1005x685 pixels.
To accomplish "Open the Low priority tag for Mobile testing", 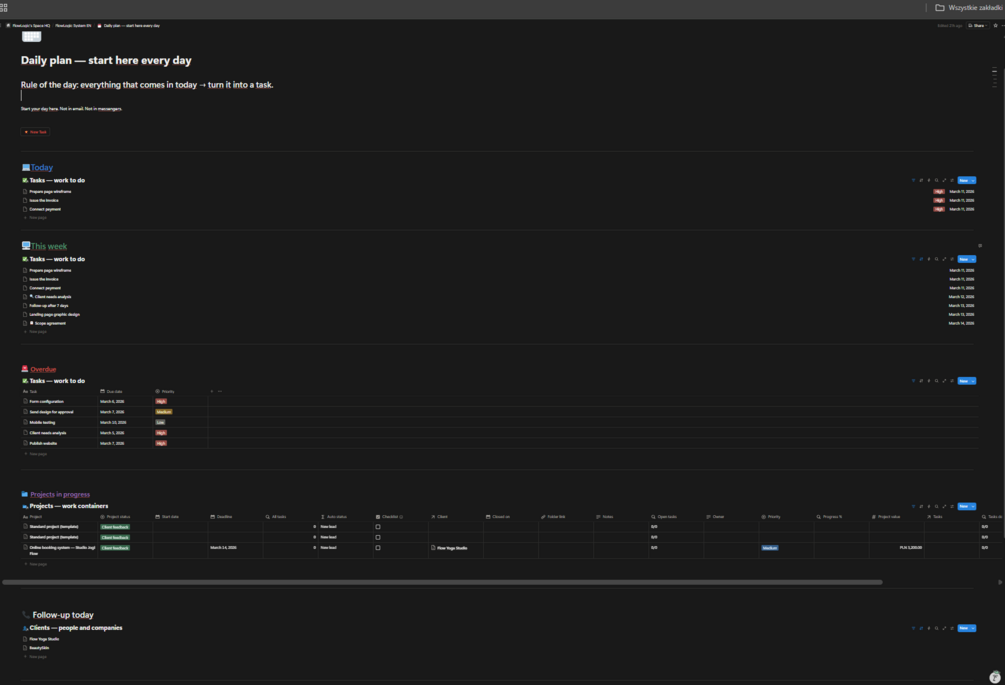I will (160, 422).
